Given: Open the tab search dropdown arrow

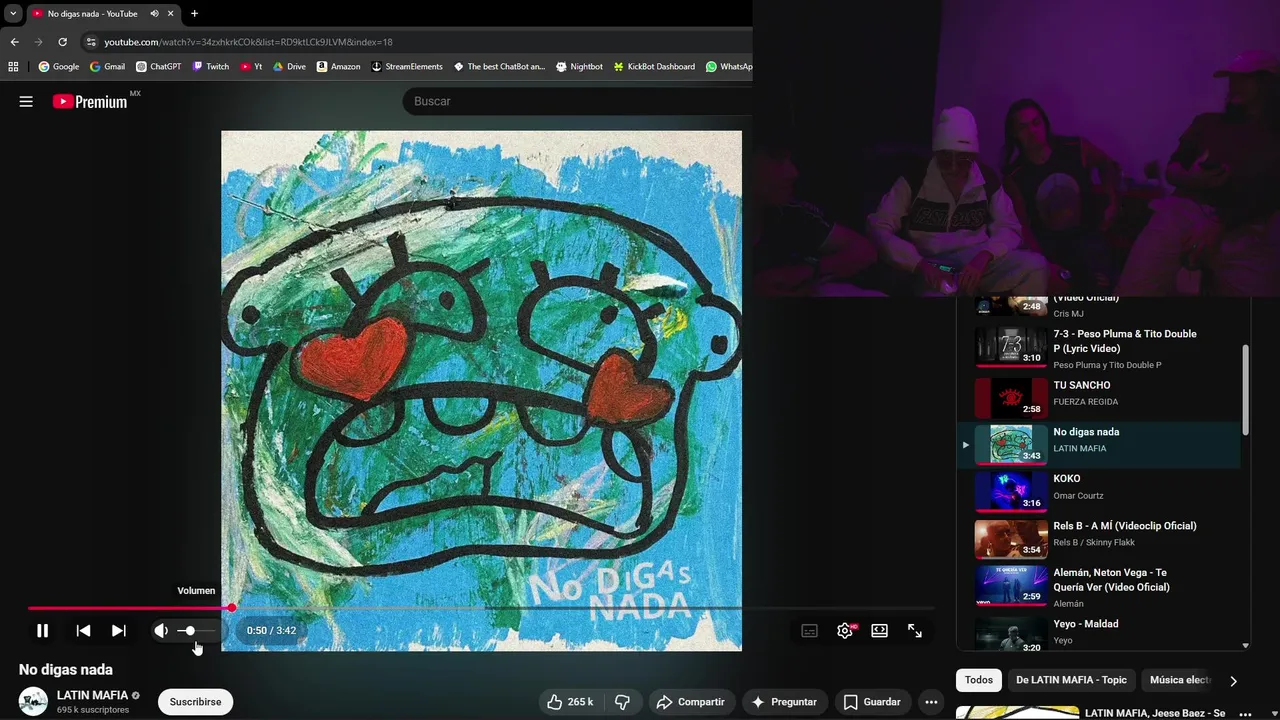Looking at the screenshot, I should coord(13,14).
